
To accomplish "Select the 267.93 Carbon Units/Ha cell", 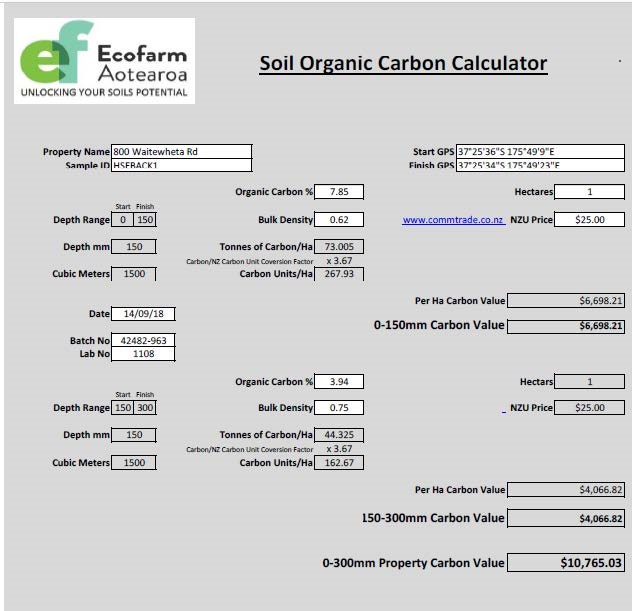I will point(339,274).
